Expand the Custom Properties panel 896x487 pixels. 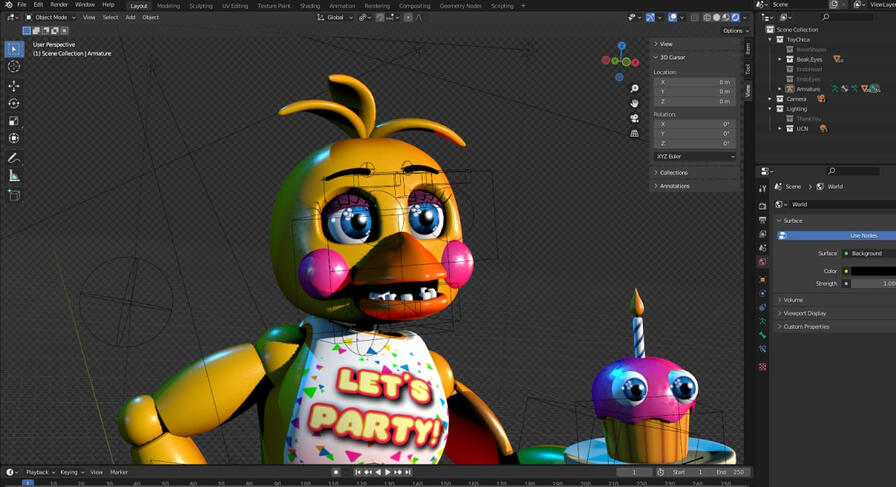click(806, 326)
